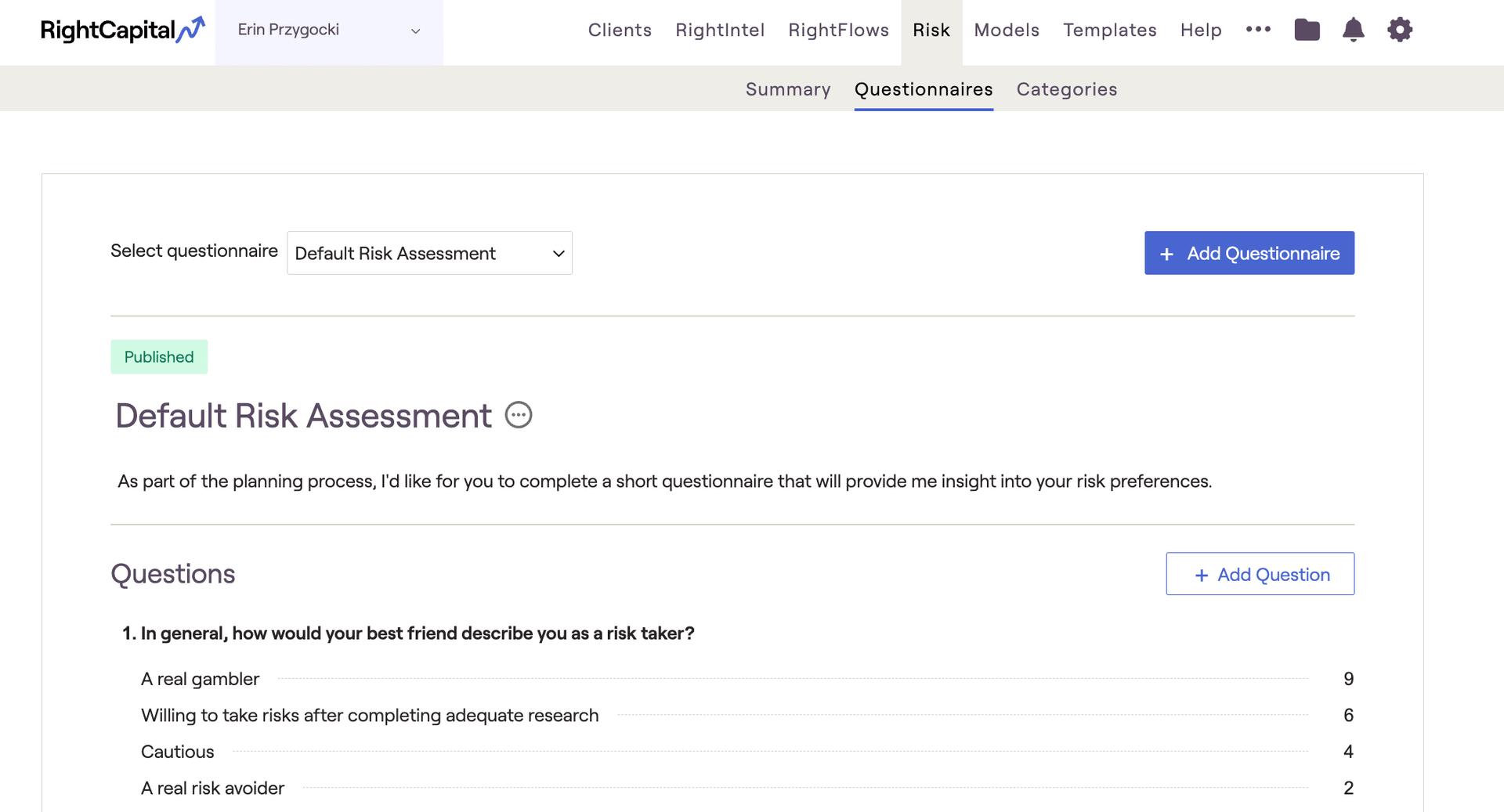
Task: Select the 'A real gambler' answer
Action: click(x=200, y=679)
